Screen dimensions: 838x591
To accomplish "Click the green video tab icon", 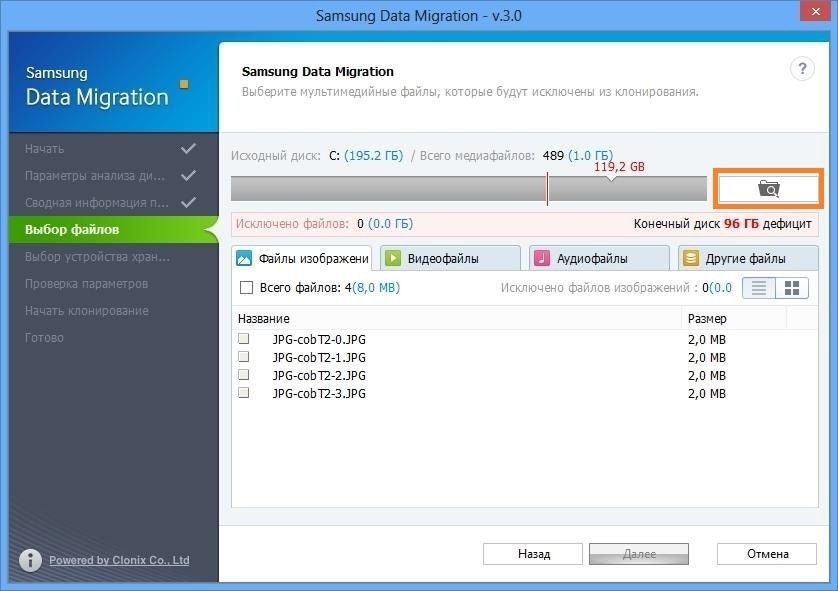I will [x=393, y=259].
